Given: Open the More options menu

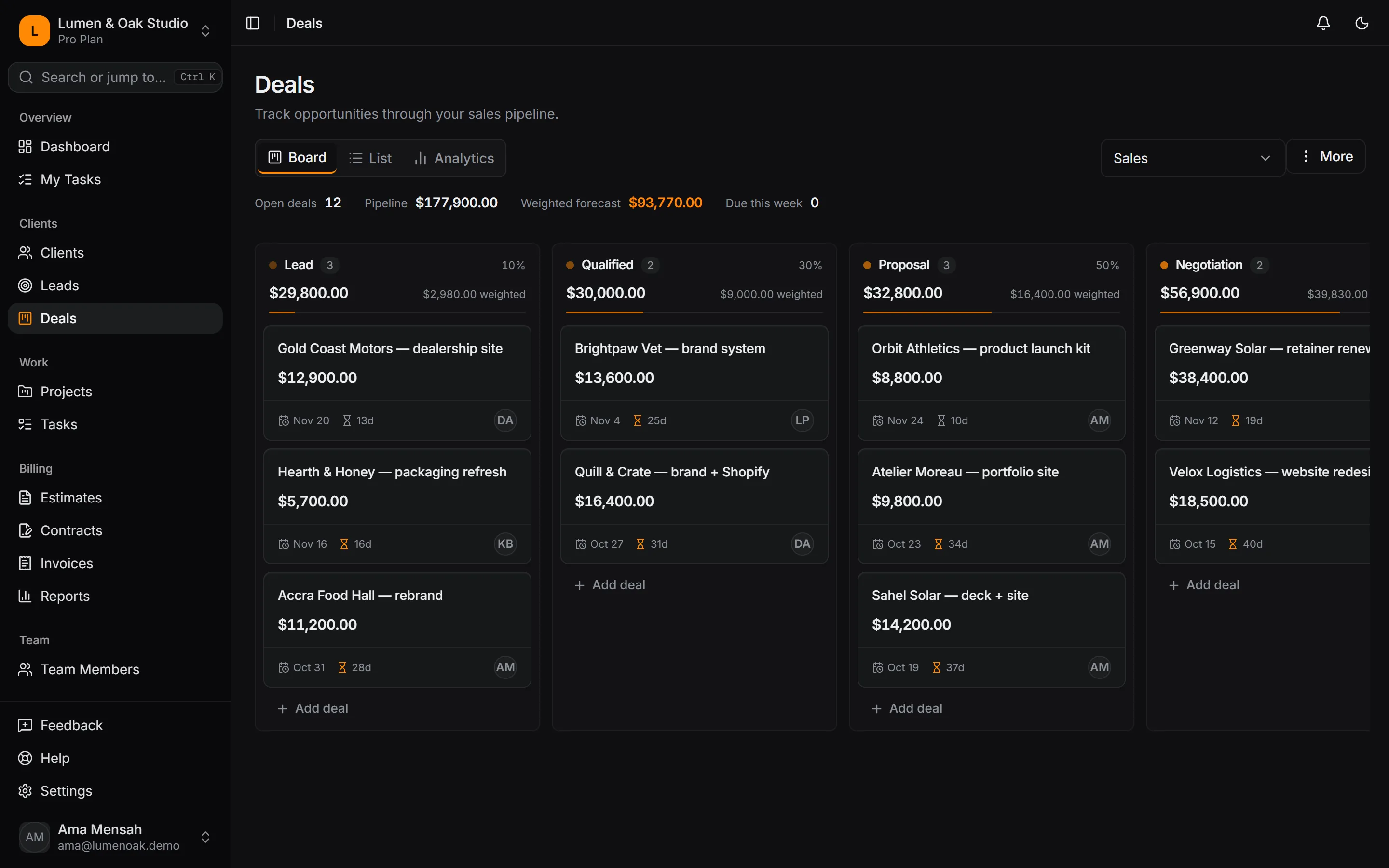Looking at the screenshot, I should tap(1326, 156).
